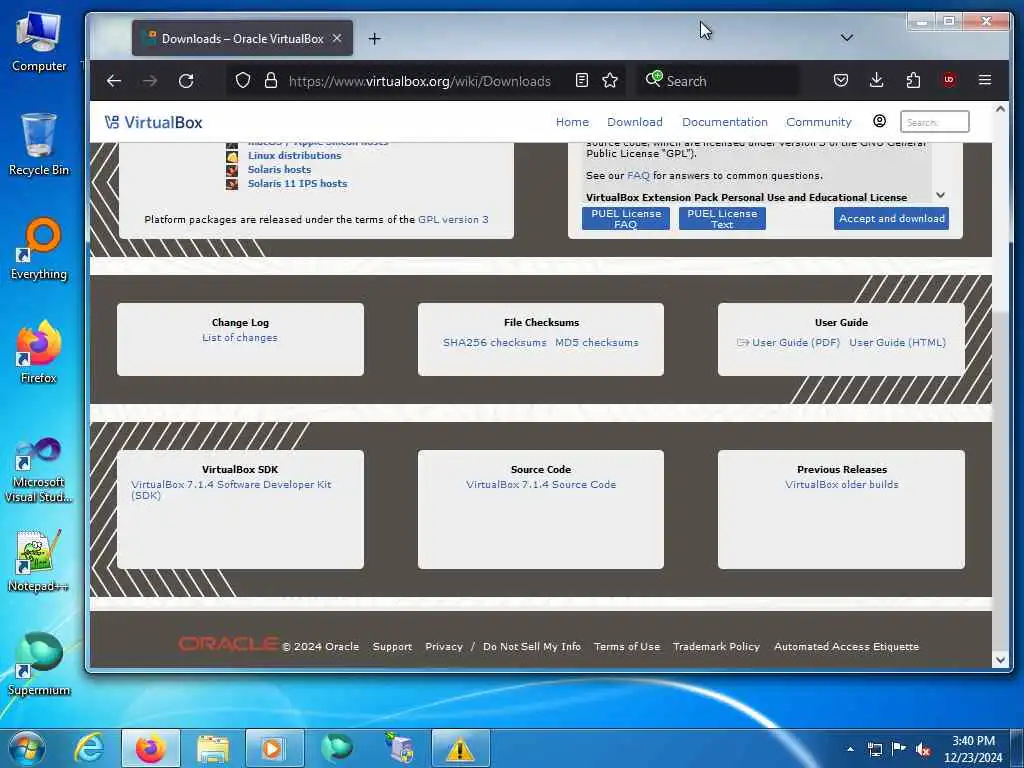Open VirtualBox 7.1.4 Software Developer Kit link
Viewport: 1024px width, 768px height.
point(231,490)
